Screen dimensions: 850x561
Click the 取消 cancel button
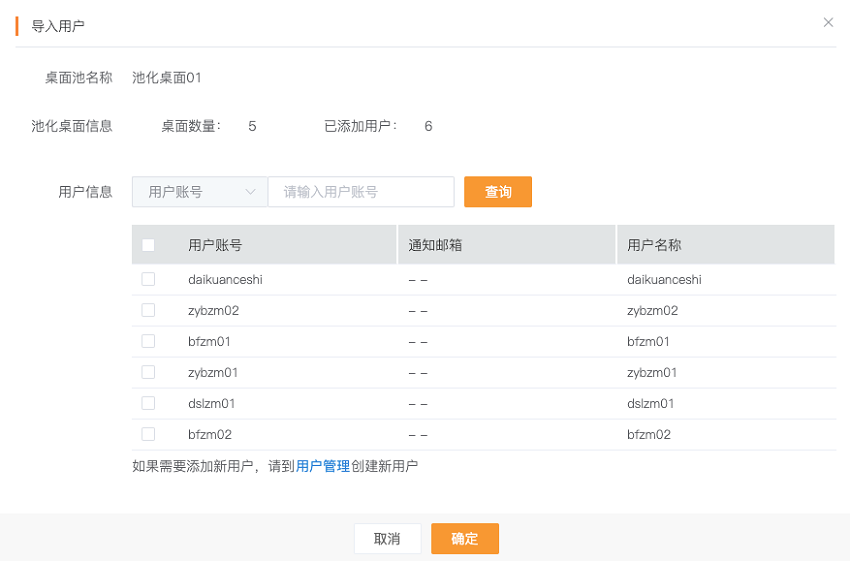[387, 539]
